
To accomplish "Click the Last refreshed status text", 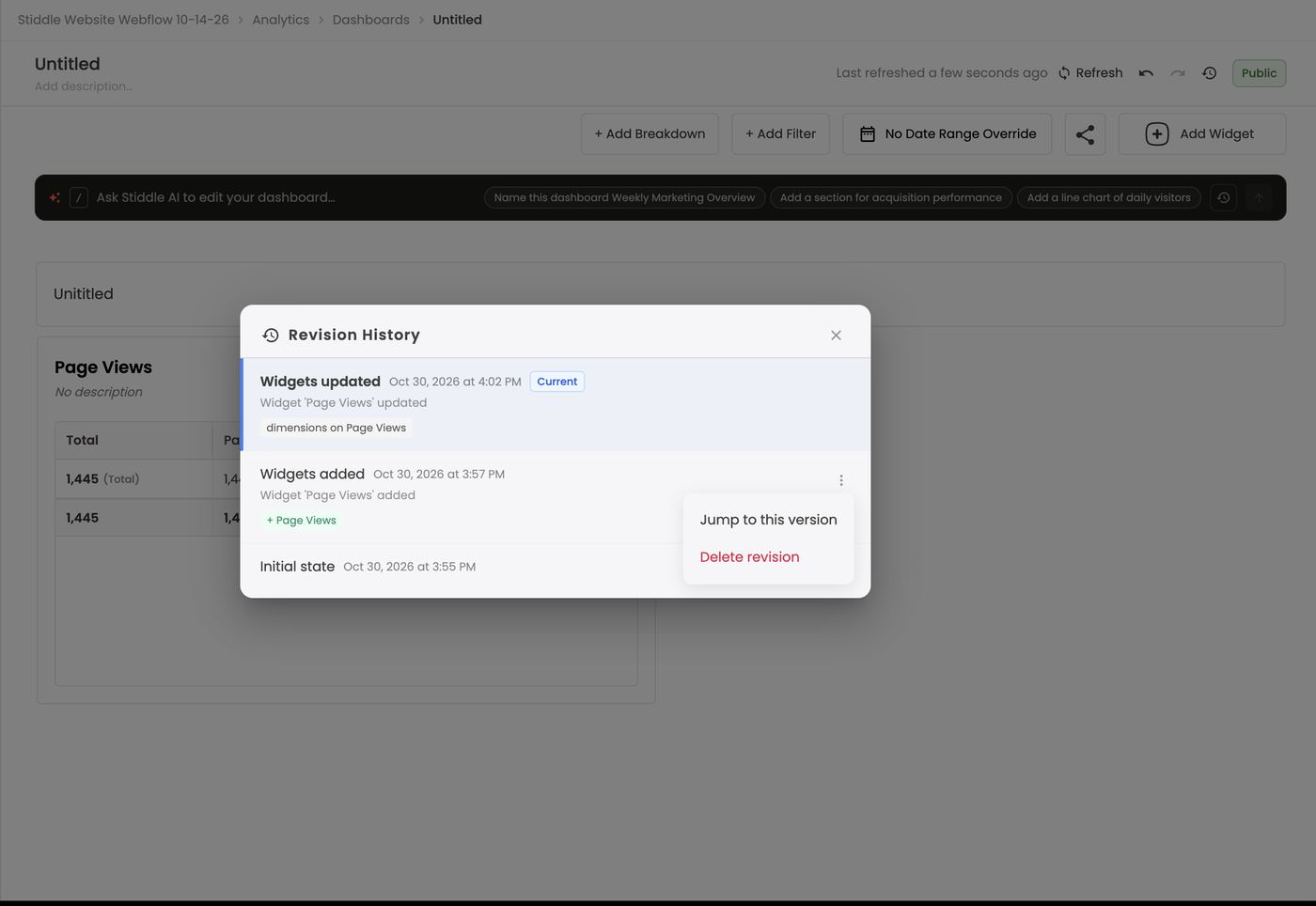I will pyautogui.click(x=942, y=73).
